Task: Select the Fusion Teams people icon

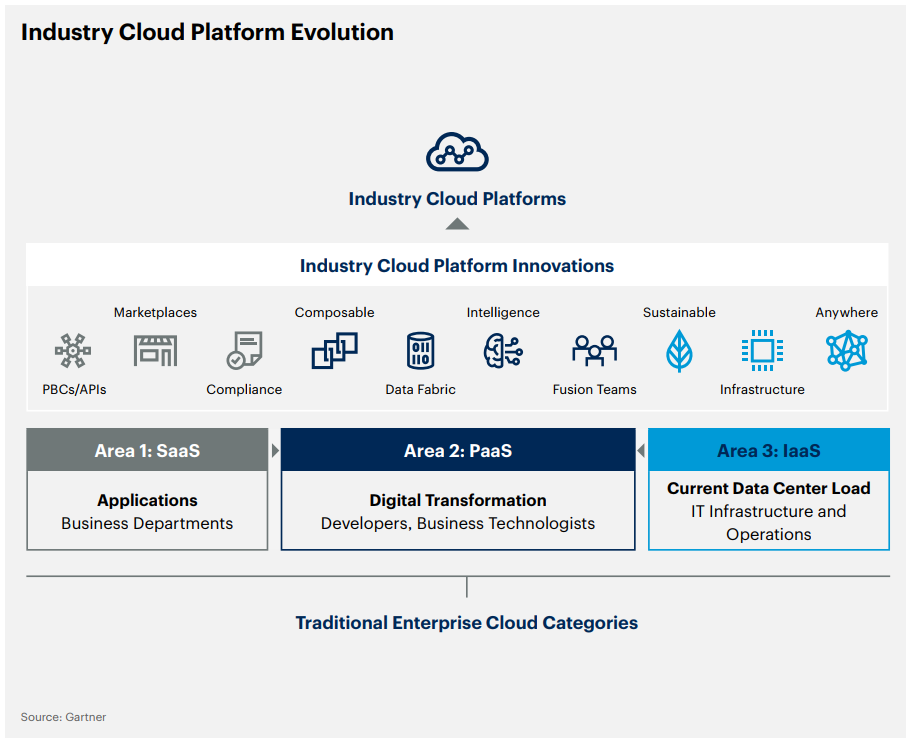Action: pos(595,350)
